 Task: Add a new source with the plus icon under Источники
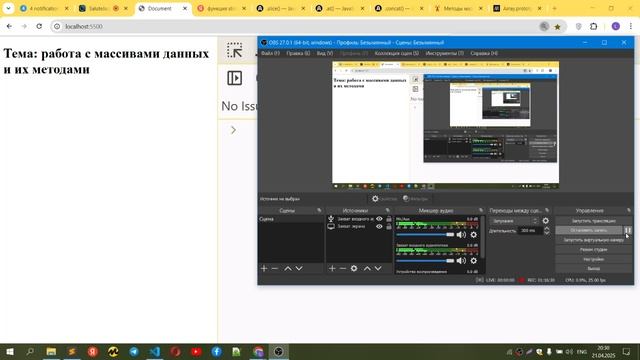332,268
